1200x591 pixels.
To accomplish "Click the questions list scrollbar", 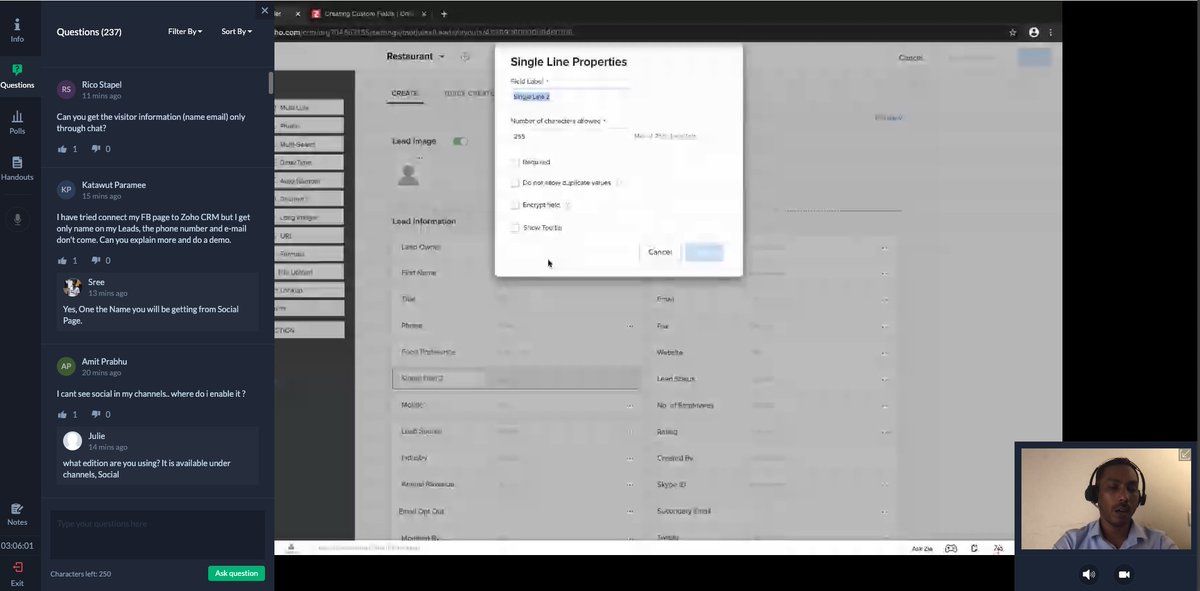I will click(x=270, y=83).
